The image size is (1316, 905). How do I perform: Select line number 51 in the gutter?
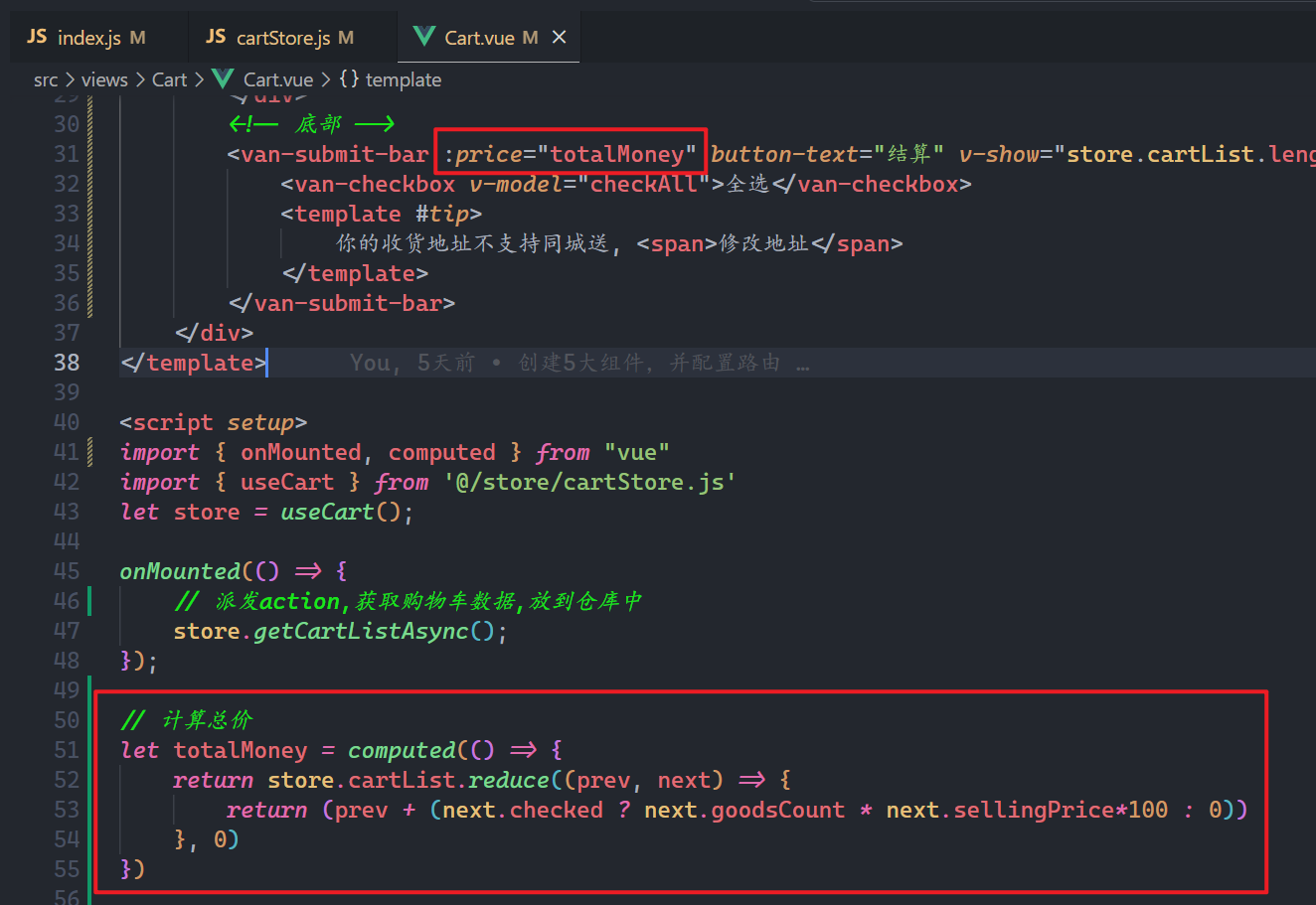67,750
